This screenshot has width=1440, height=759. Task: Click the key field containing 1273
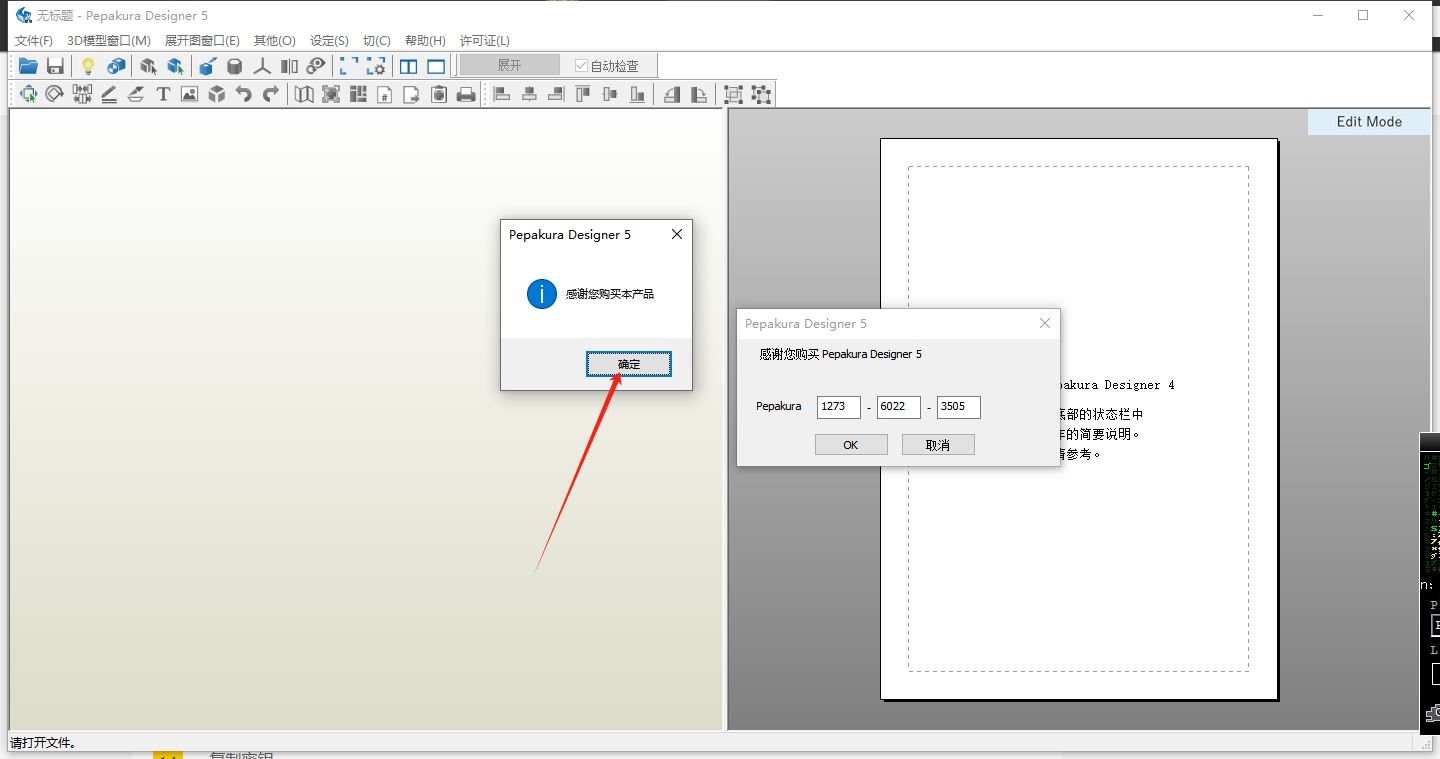tap(839, 407)
